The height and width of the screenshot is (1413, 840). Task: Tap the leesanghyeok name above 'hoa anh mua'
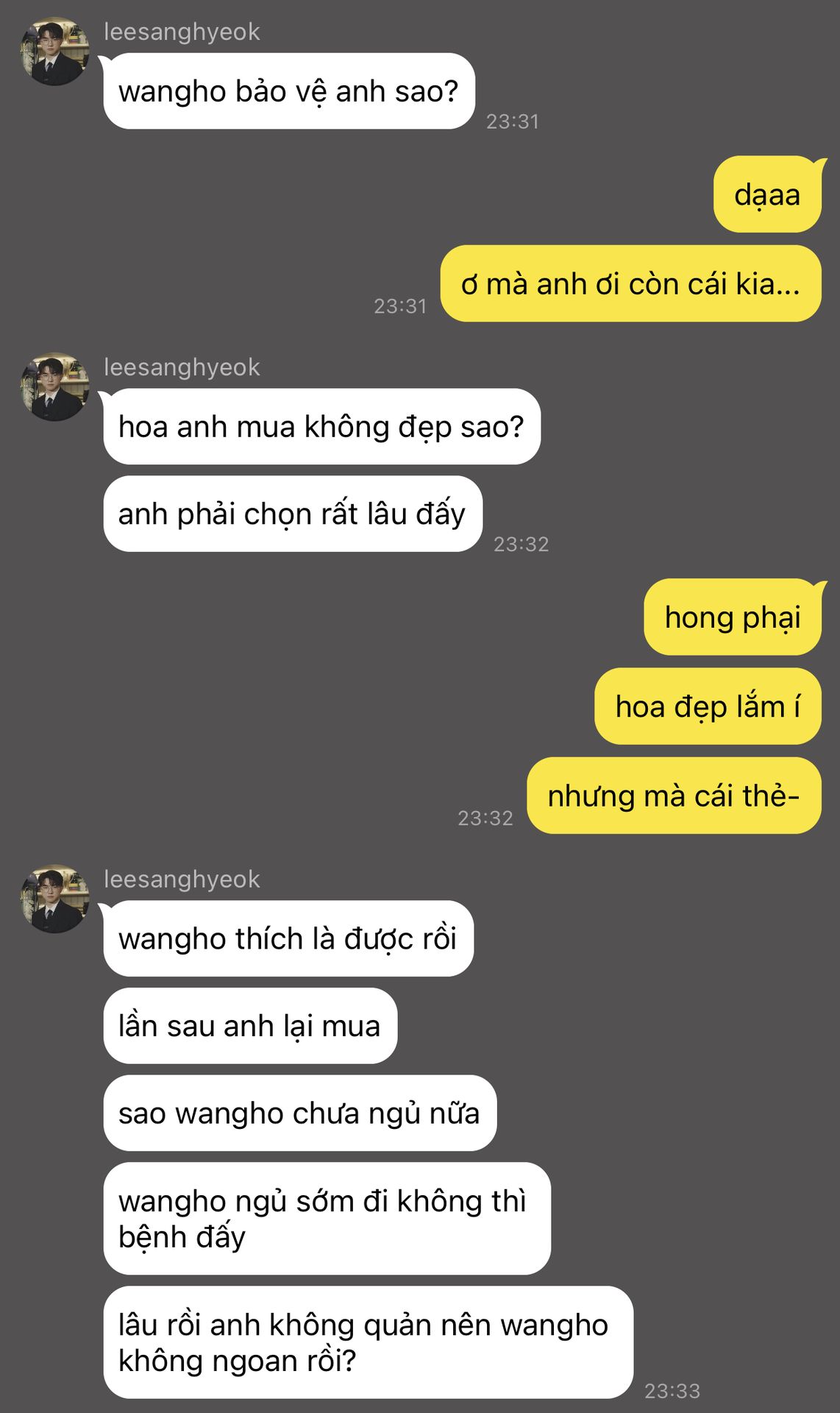182,367
